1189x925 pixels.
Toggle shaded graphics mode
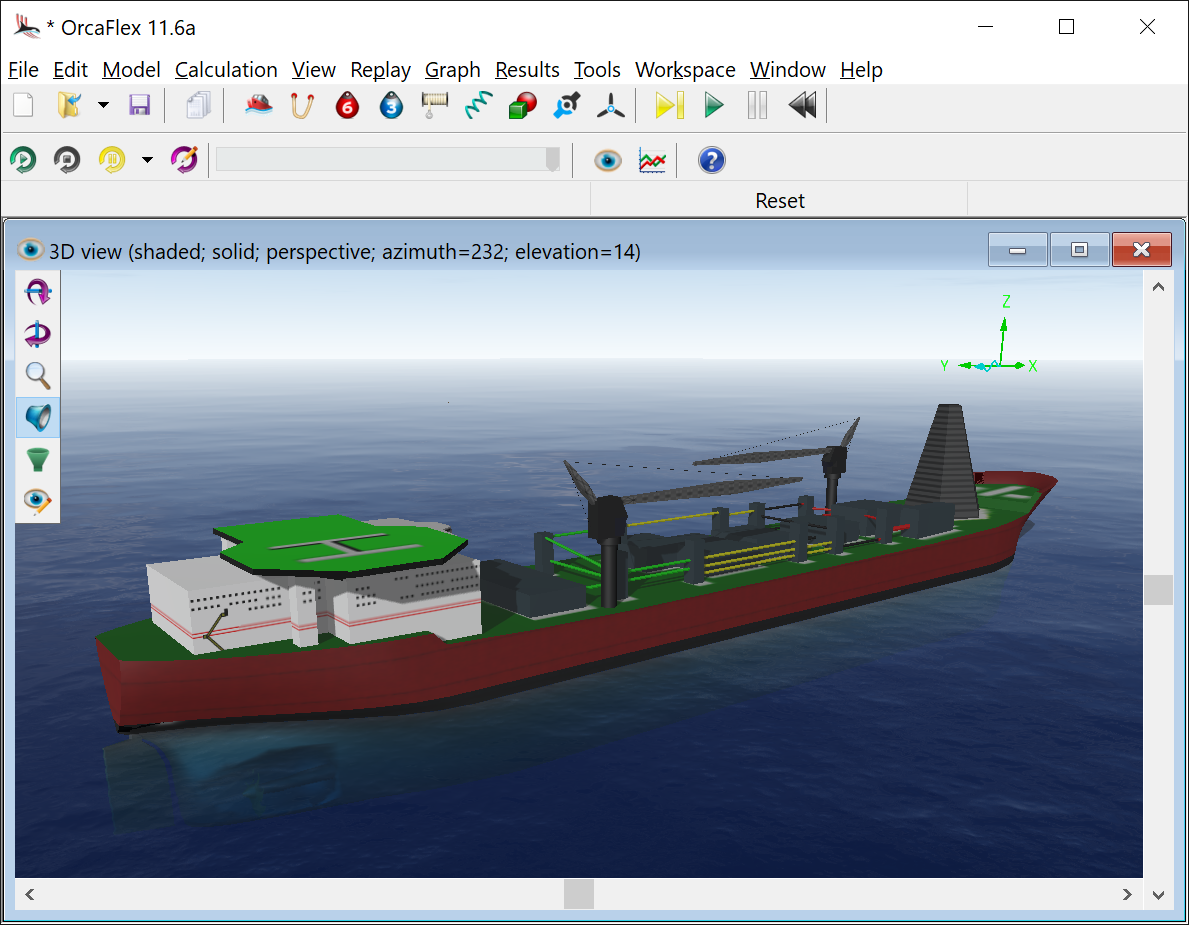pyautogui.click(x=37, y=417)
